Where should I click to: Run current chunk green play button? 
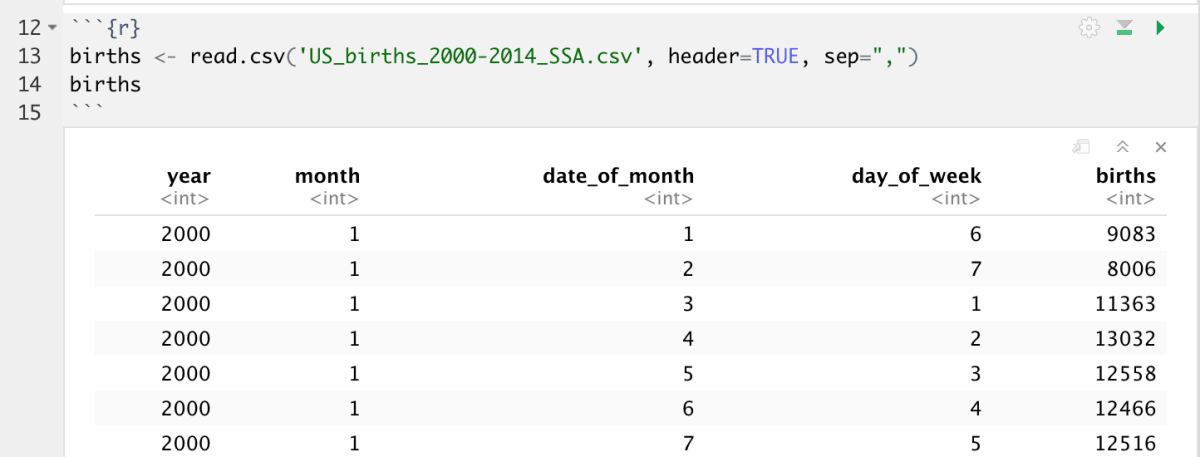coord(1160,28)
